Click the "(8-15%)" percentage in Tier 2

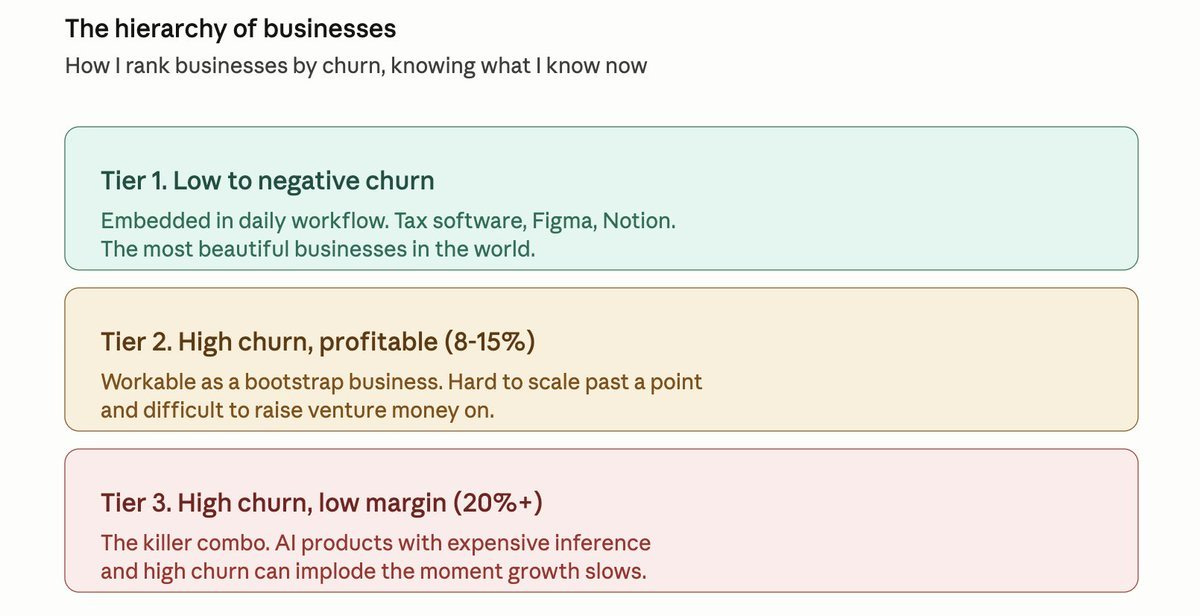coord(488,342)
